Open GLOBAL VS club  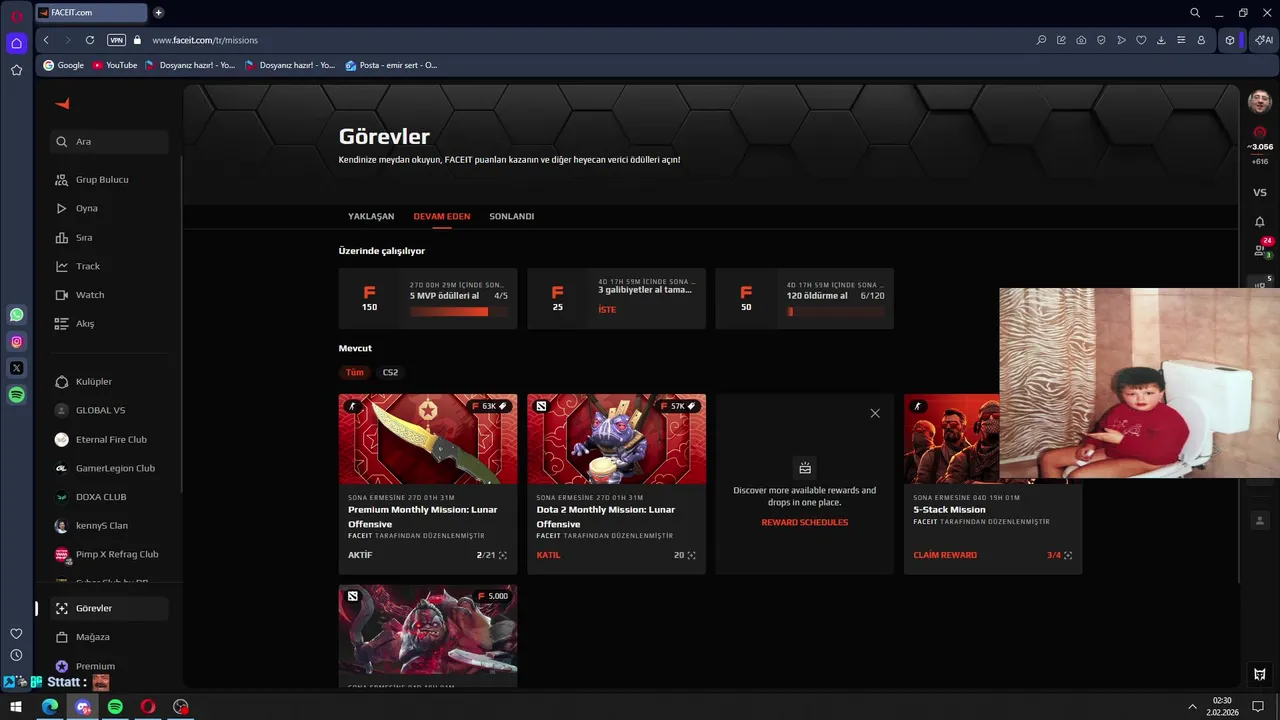point(109,410)
